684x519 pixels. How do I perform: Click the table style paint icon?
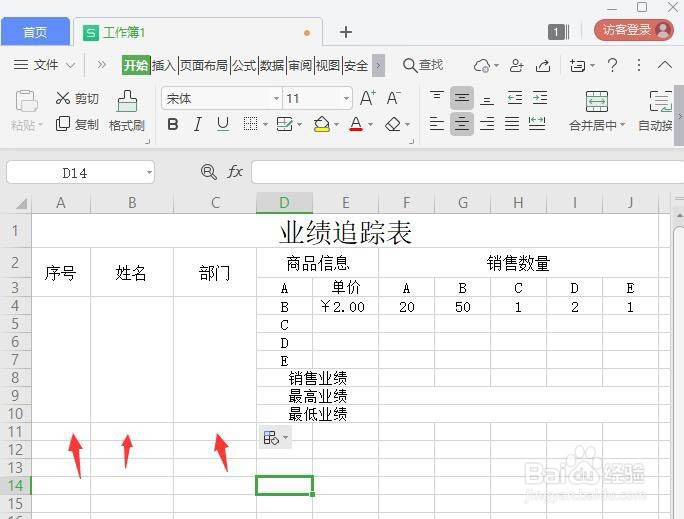point(284,124)
